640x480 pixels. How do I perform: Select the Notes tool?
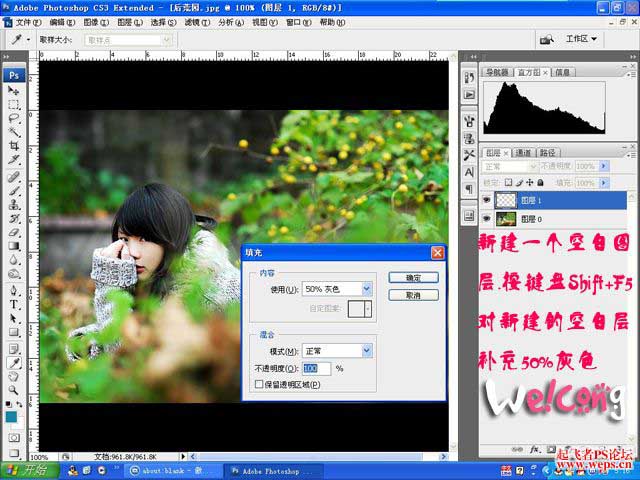[13, 349]
